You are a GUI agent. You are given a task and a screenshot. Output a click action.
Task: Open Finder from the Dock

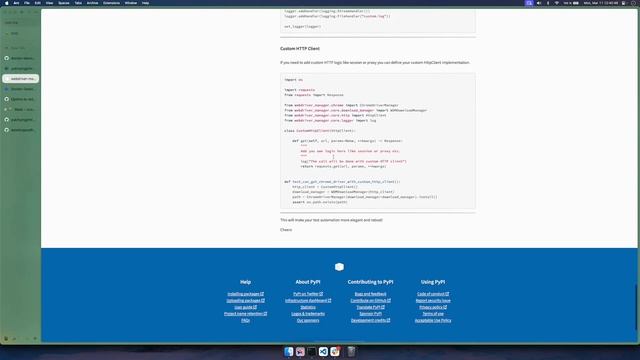point(289,351)
